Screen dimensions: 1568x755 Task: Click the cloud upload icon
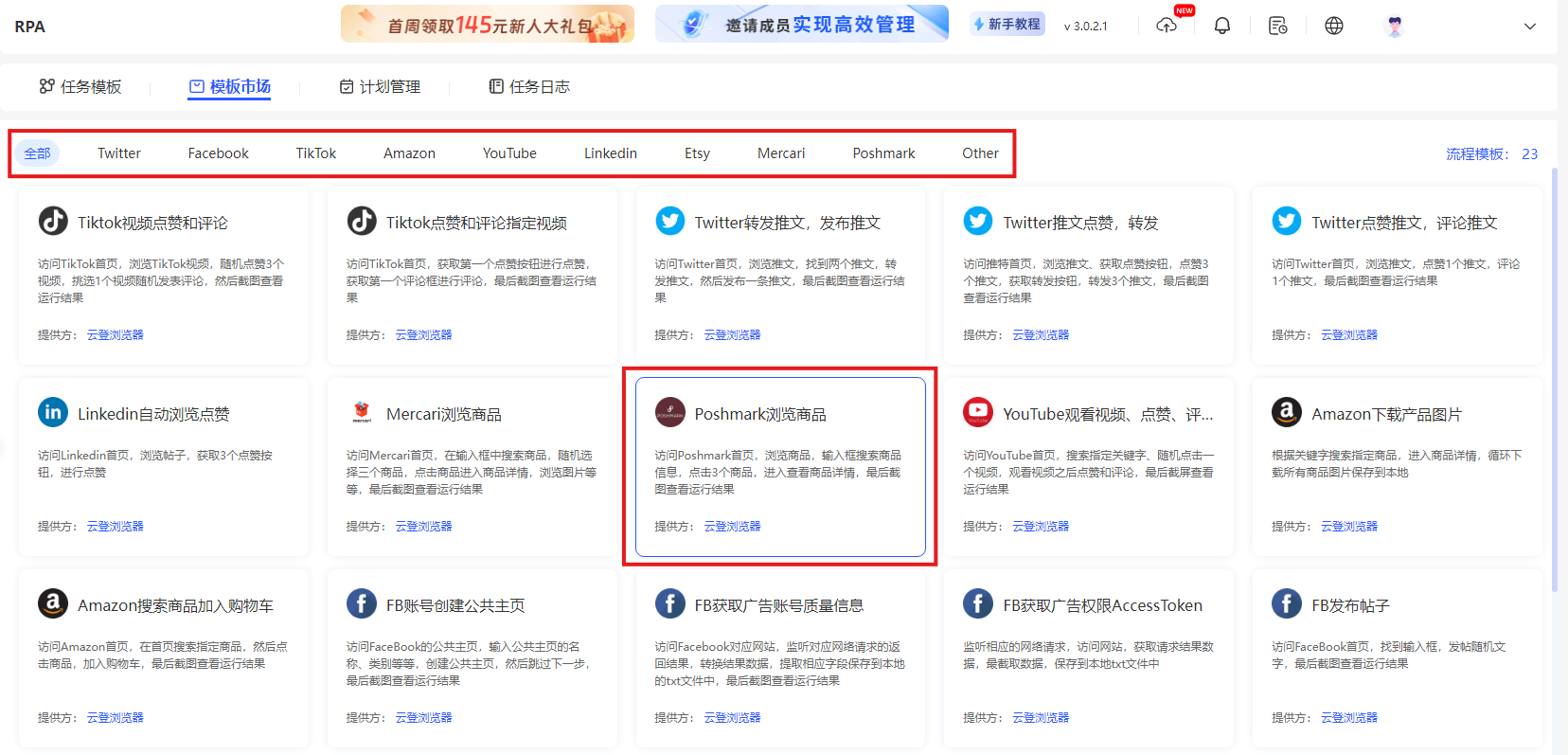(1167, 26)
